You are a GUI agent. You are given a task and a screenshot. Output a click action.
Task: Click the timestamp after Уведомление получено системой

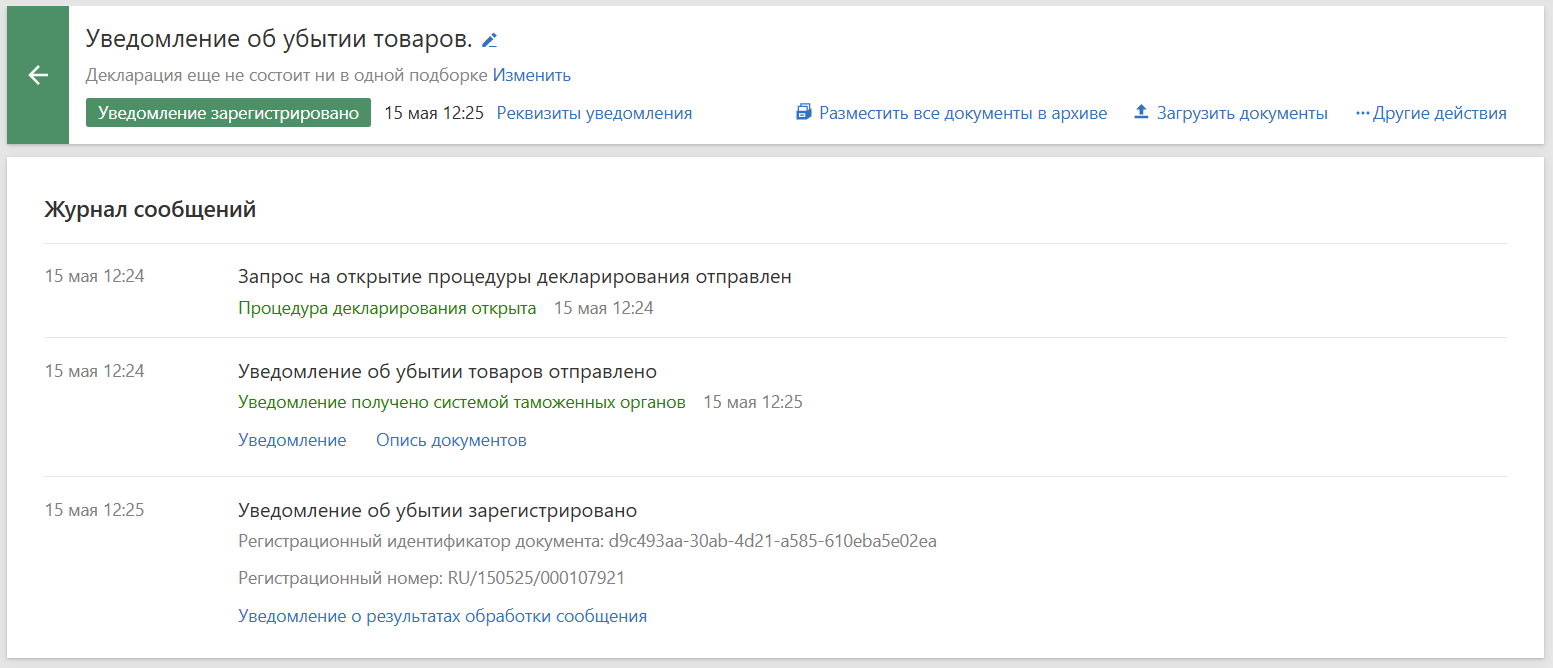753,402
